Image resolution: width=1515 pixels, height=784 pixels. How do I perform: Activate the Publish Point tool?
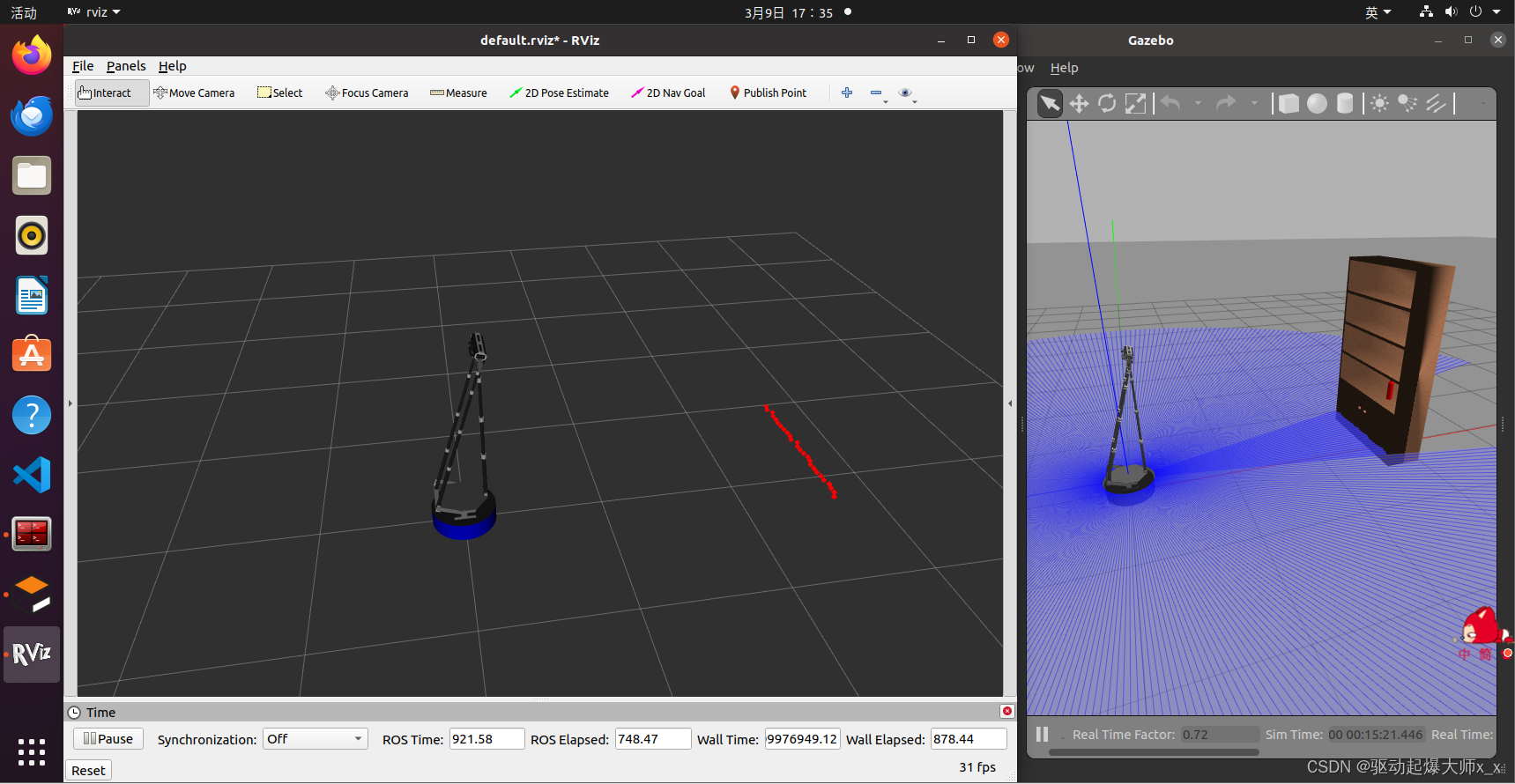768,92
